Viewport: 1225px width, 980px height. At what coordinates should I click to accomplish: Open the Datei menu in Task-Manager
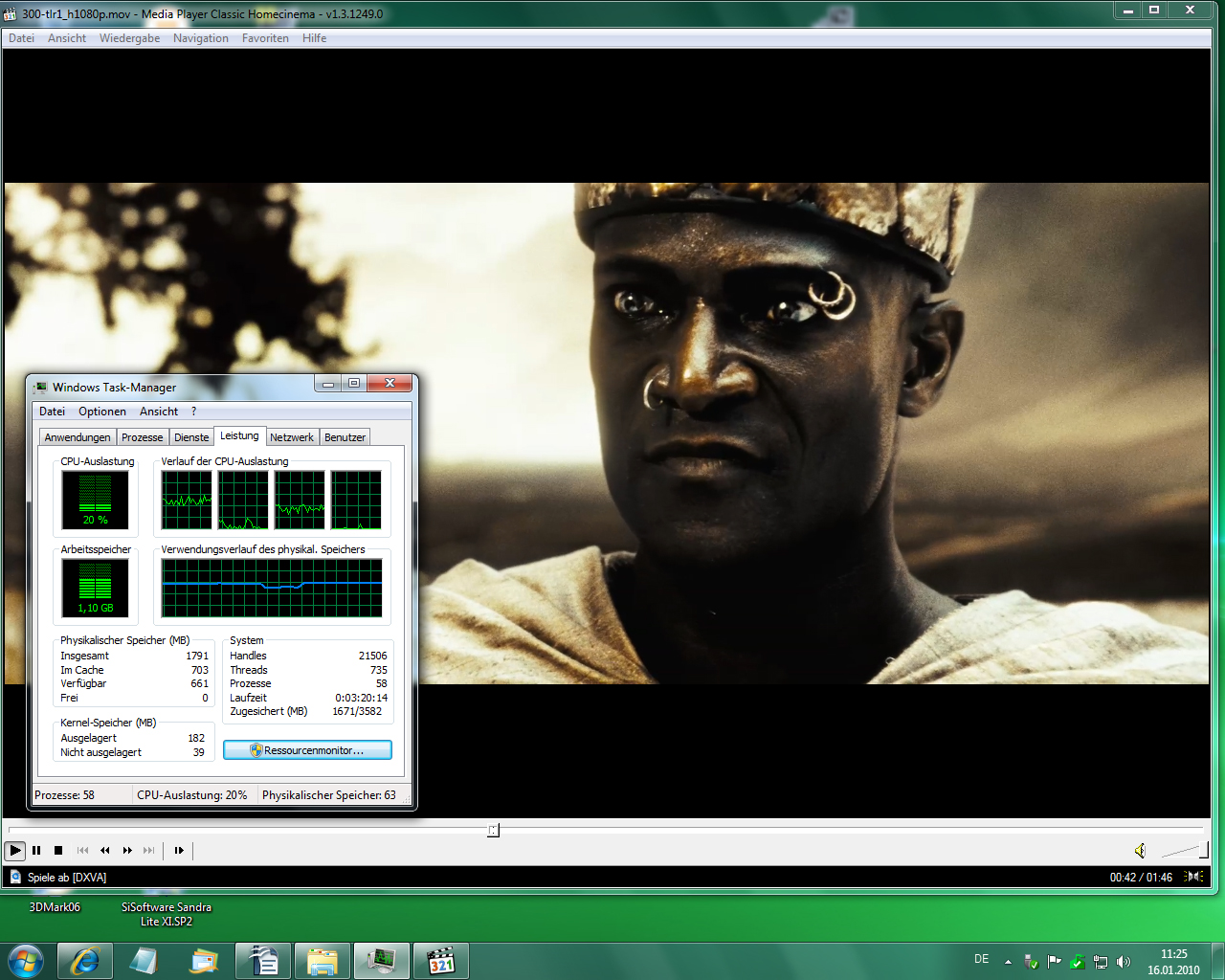(x=52, y=412)
